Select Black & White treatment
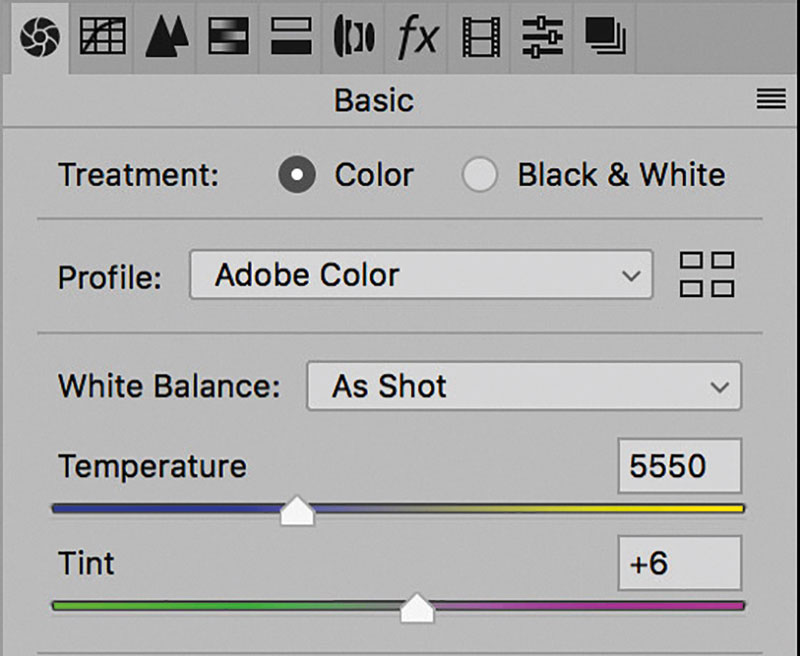Screen dimensions: 800x656 [x=479, y=174]
